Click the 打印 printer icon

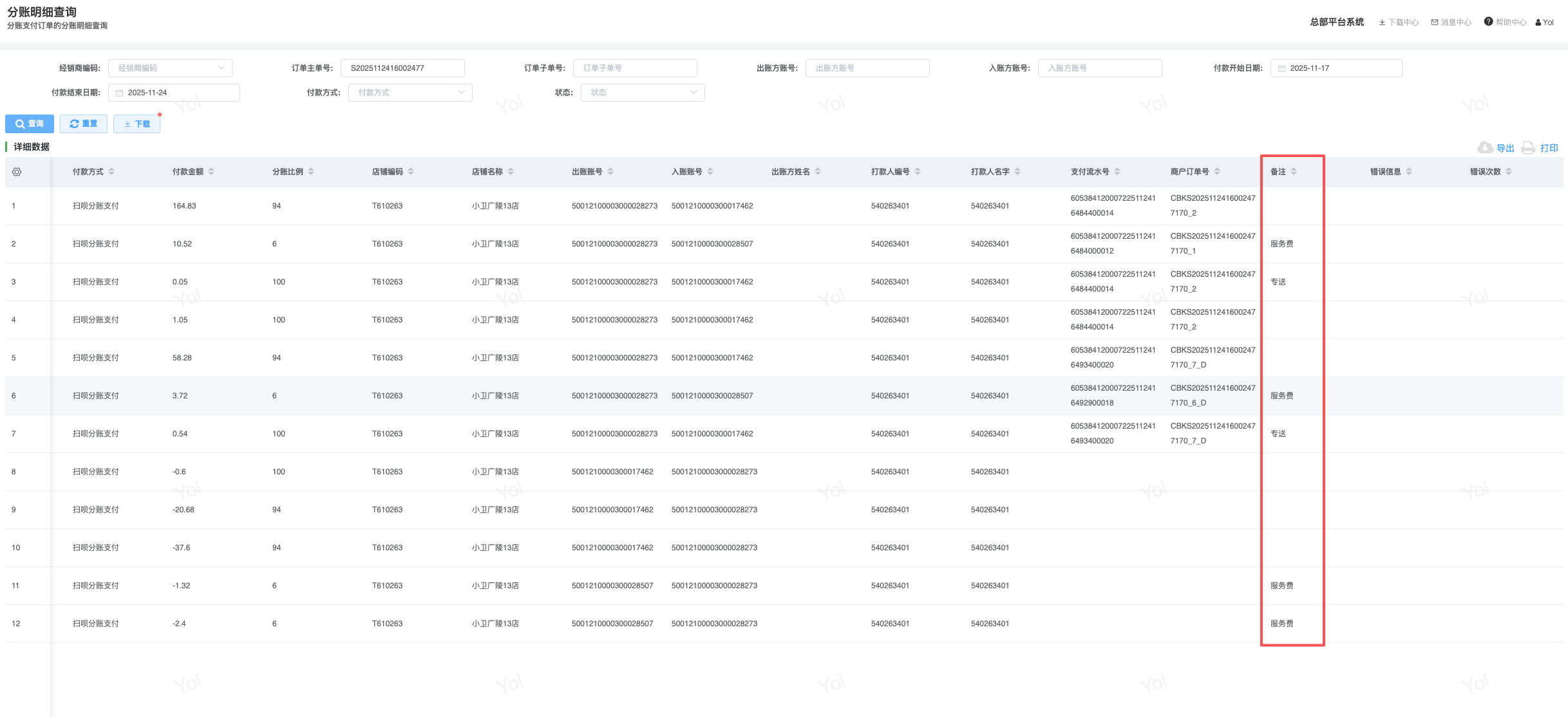[1528, 148]
